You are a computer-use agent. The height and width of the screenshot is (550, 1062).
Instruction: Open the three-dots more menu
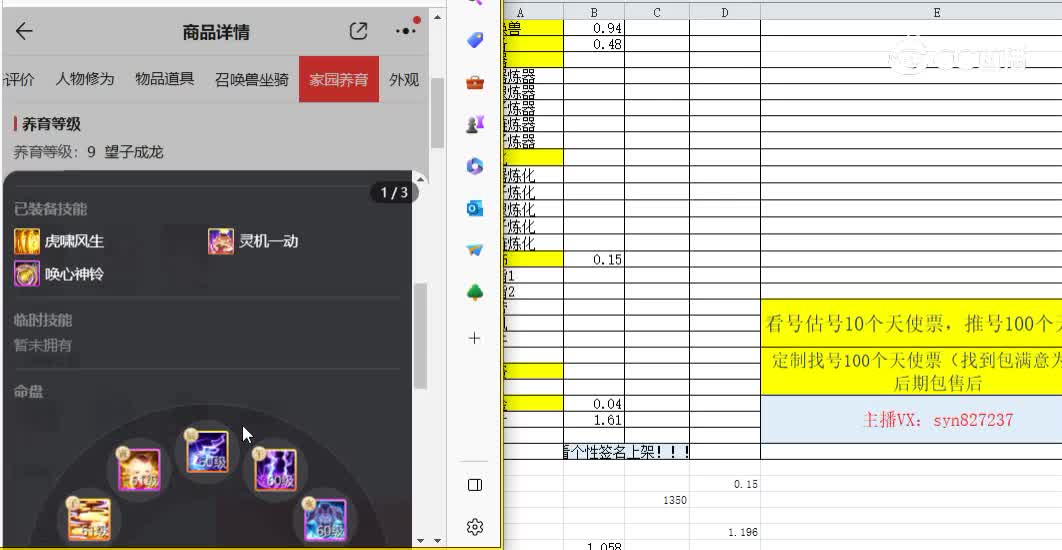click(x=405, y=31)
